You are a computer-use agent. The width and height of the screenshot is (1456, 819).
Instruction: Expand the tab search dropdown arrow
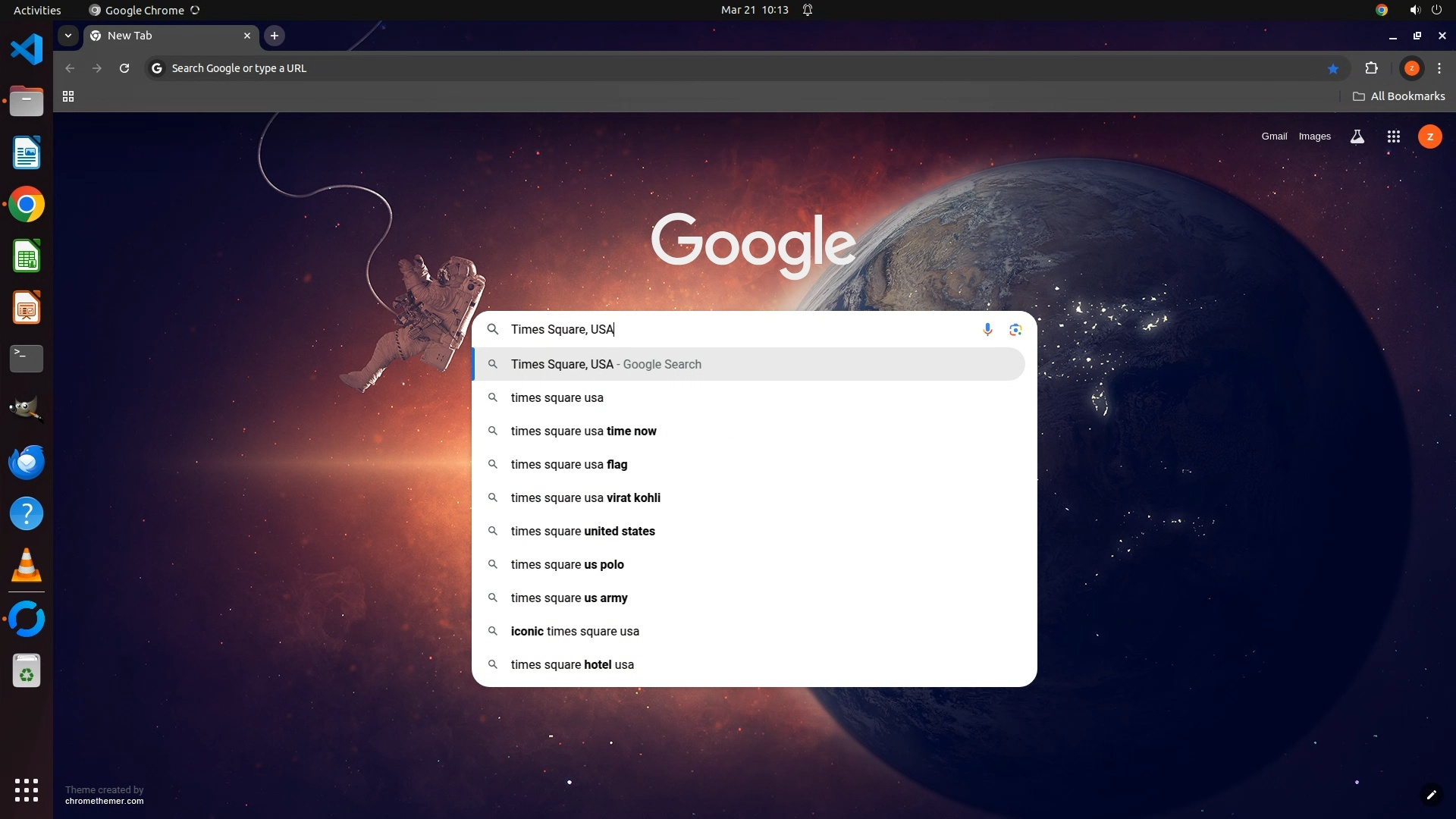68,36
